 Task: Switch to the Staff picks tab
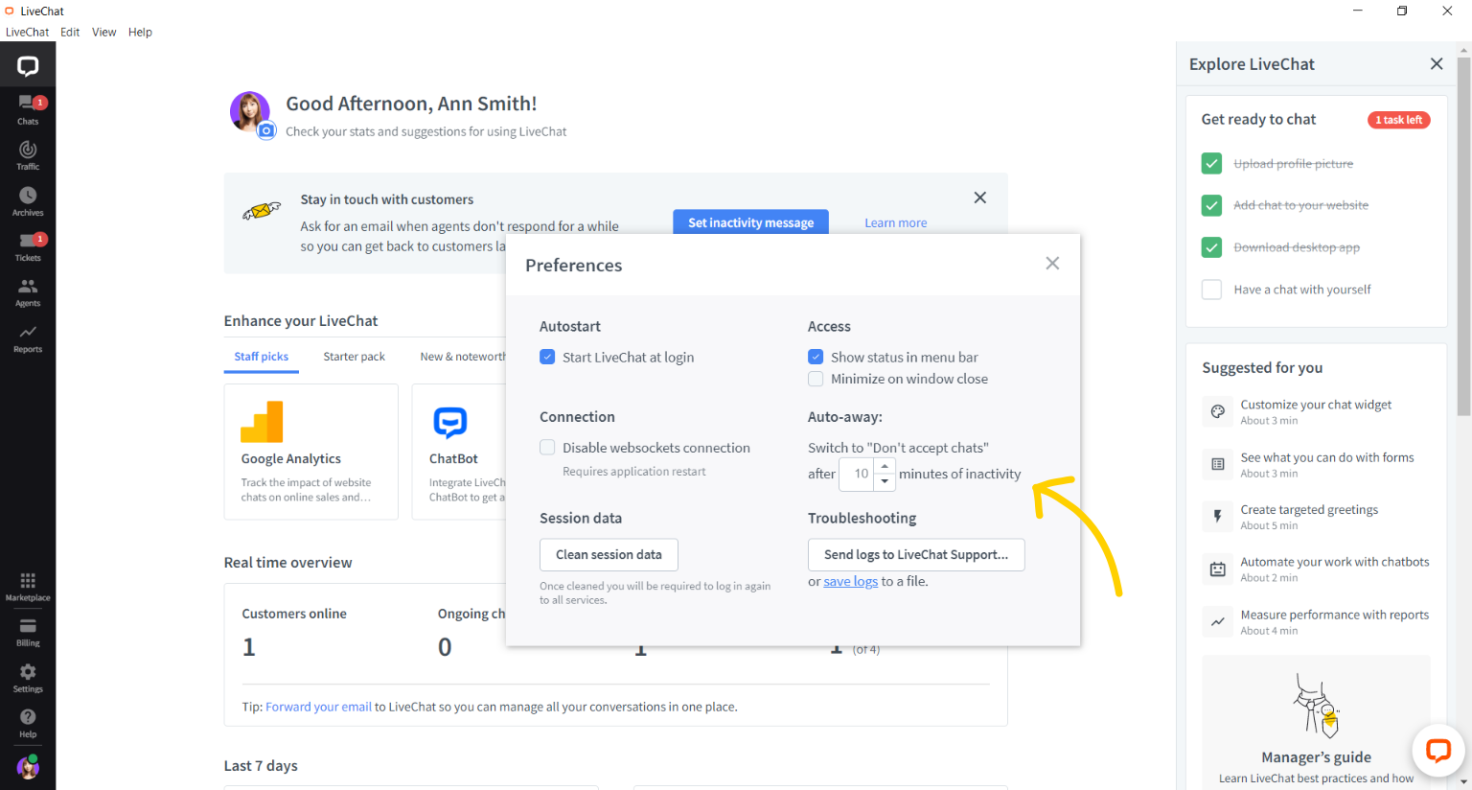tap(261, 357)
